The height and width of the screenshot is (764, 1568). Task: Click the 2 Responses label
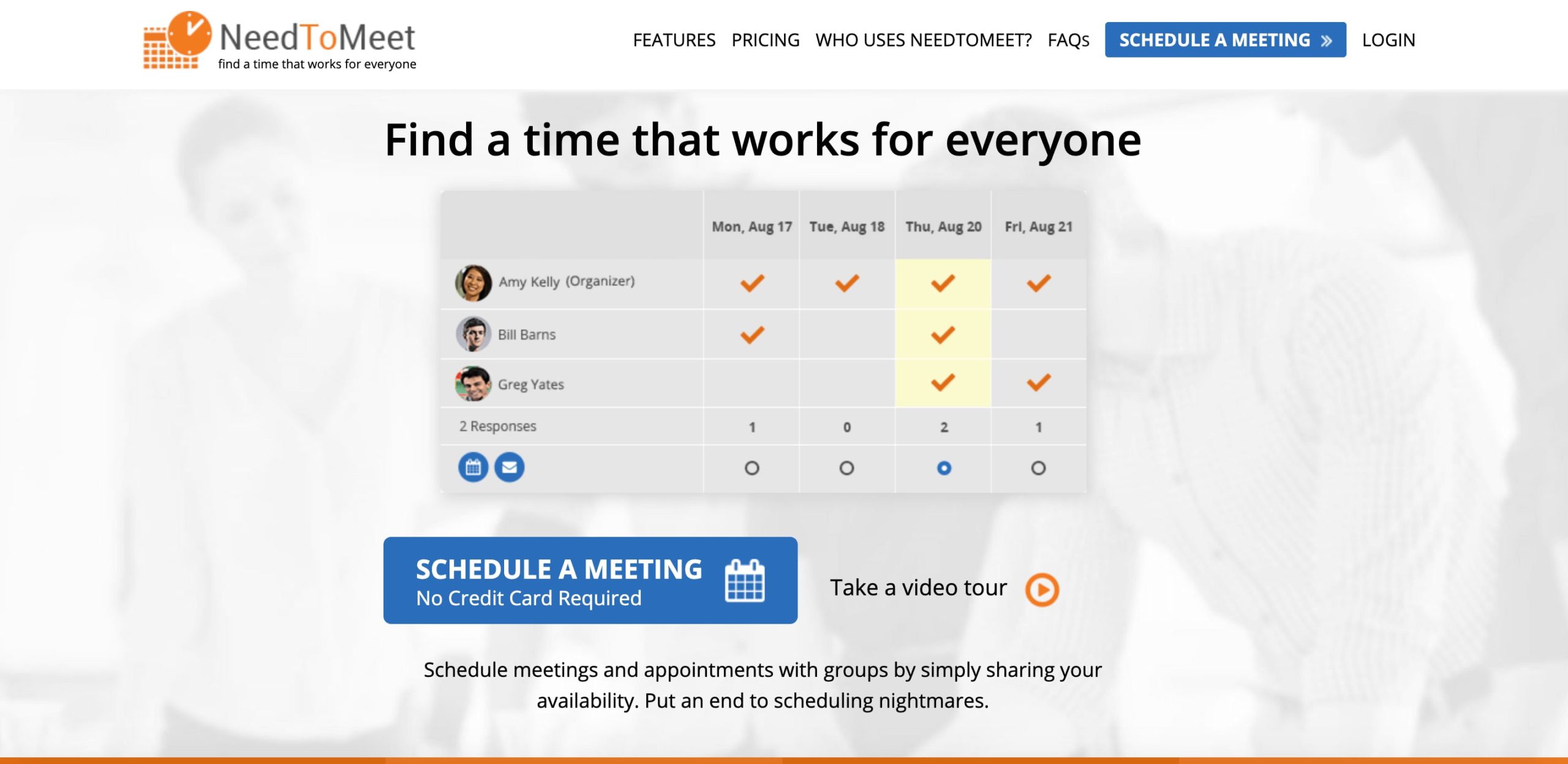pyautogui.click(x=497, y=426)
